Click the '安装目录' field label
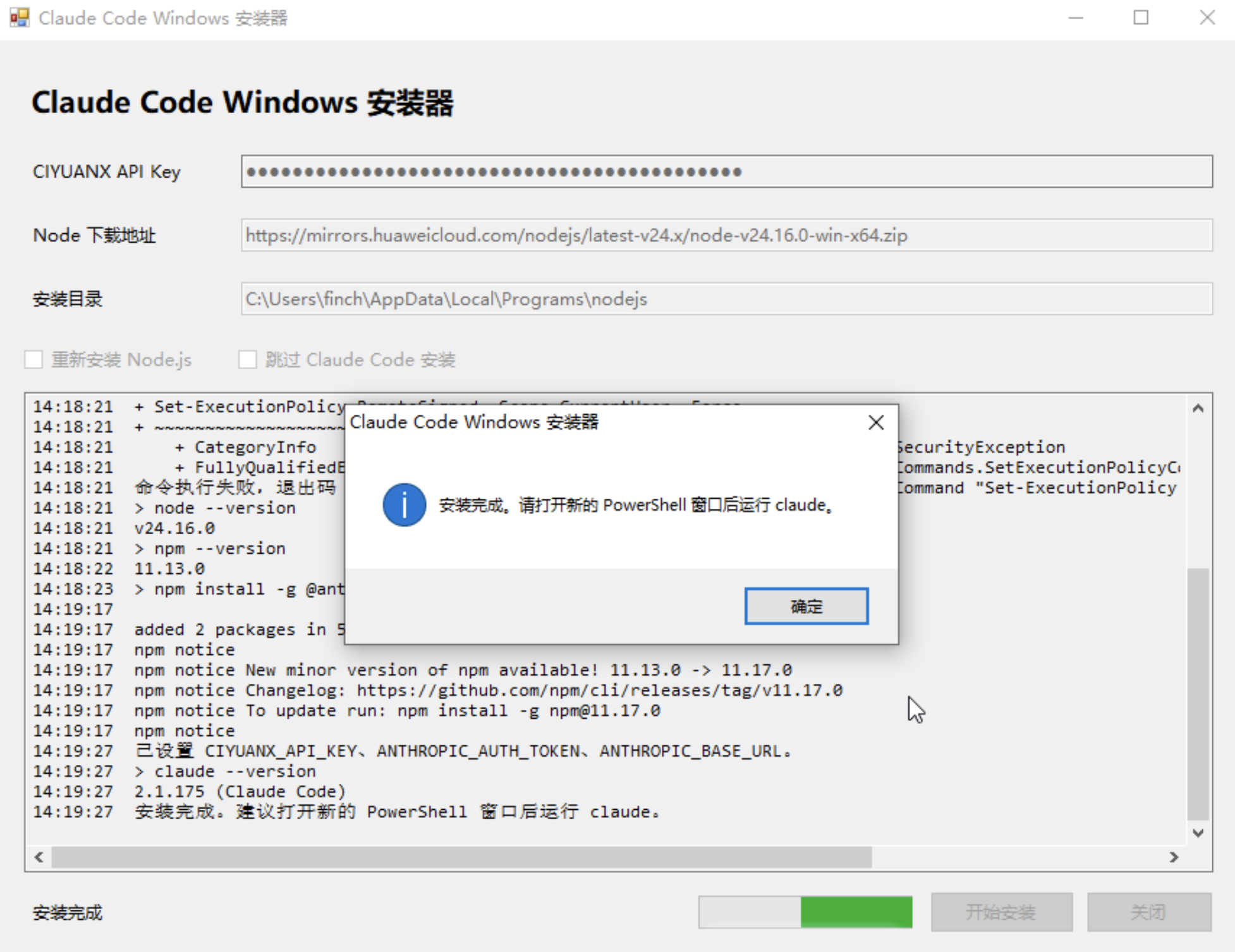This screenshot has height=952, width=1235. [x=68, y=299]
